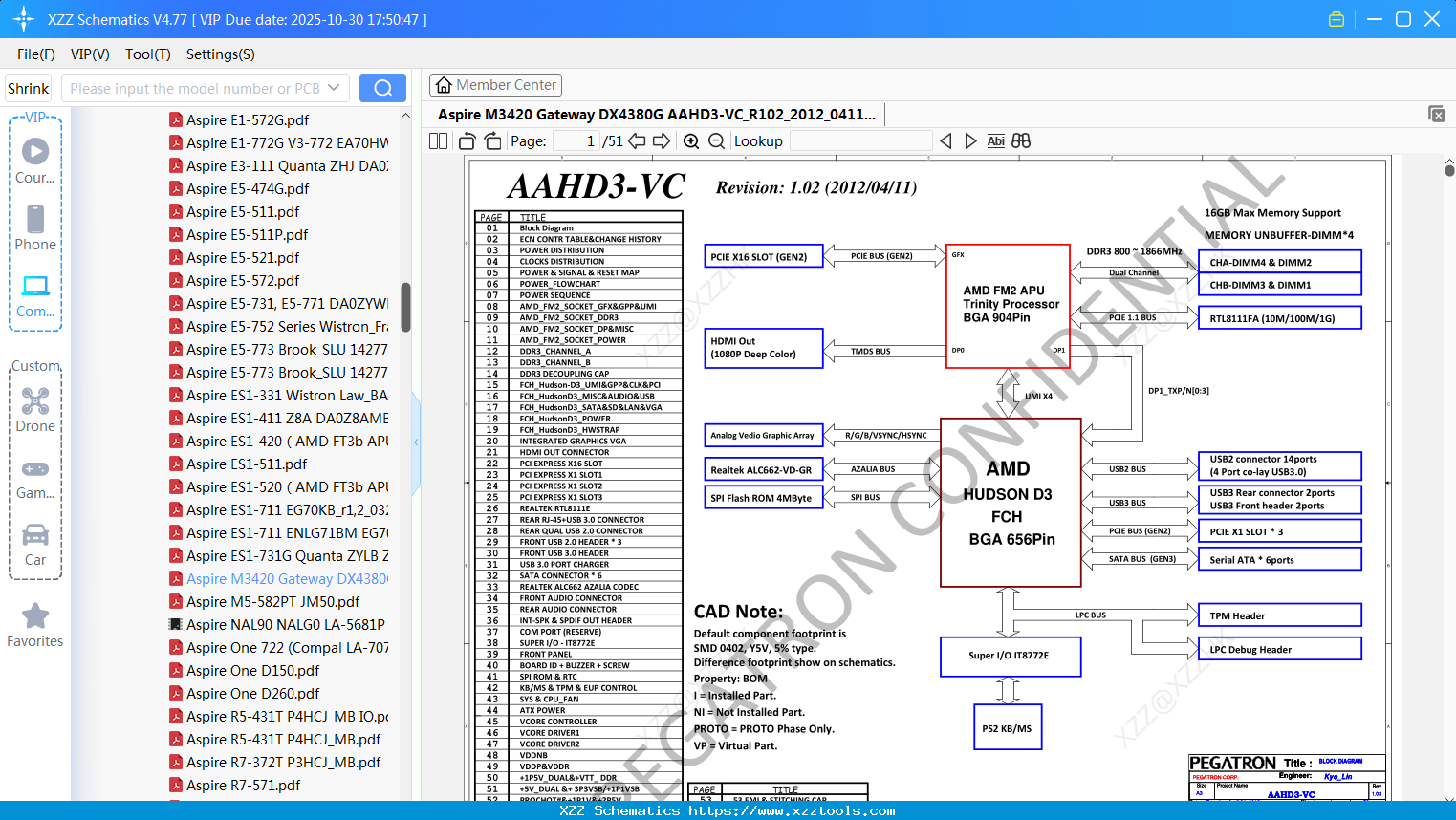Click the file list scroll-up arrow
The width and height of the screenshot is (1456, 820).
[x=405, y=116]
